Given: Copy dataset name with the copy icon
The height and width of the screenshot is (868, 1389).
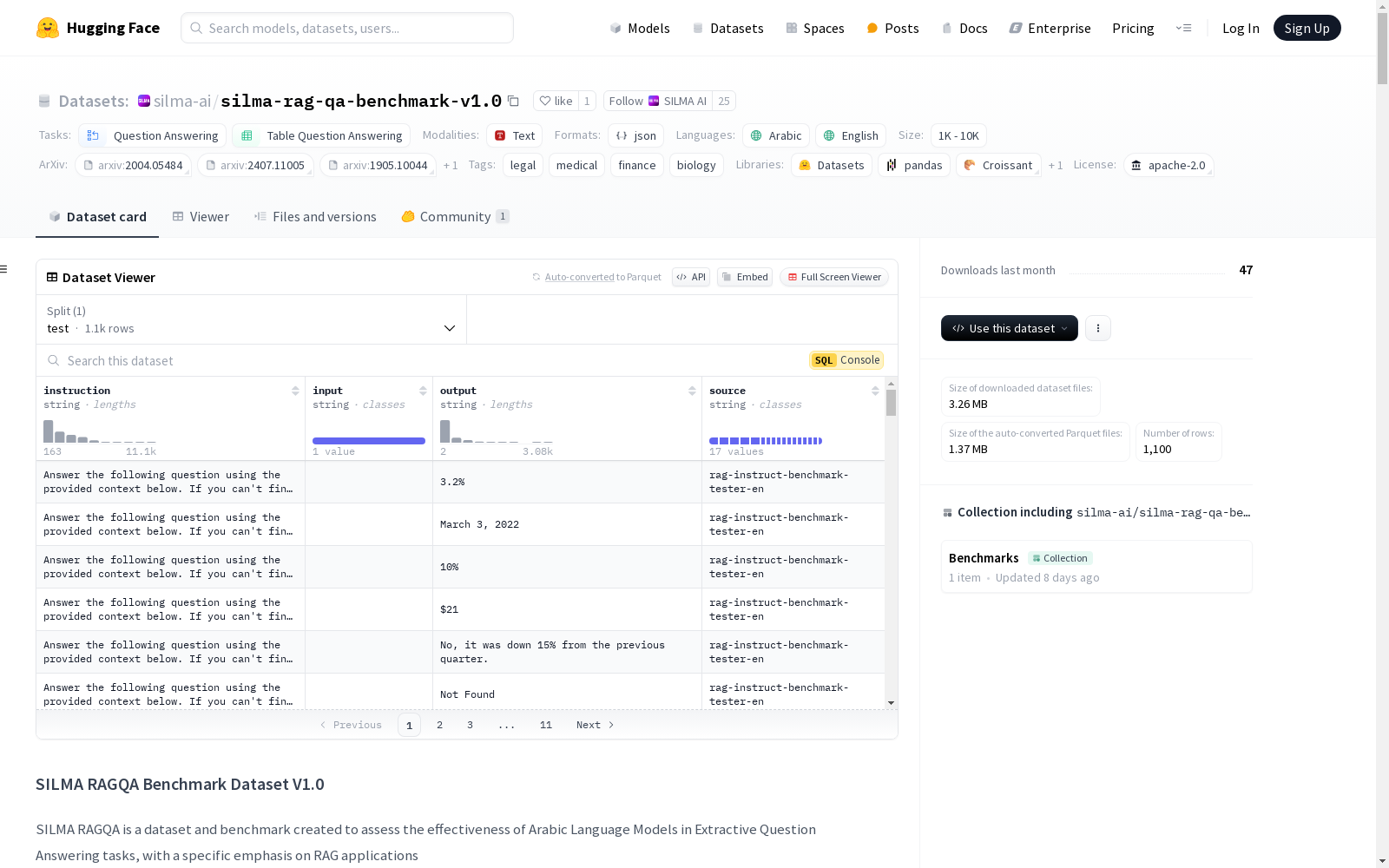Looking at the screenshot, I should click(x=513, y=101).
